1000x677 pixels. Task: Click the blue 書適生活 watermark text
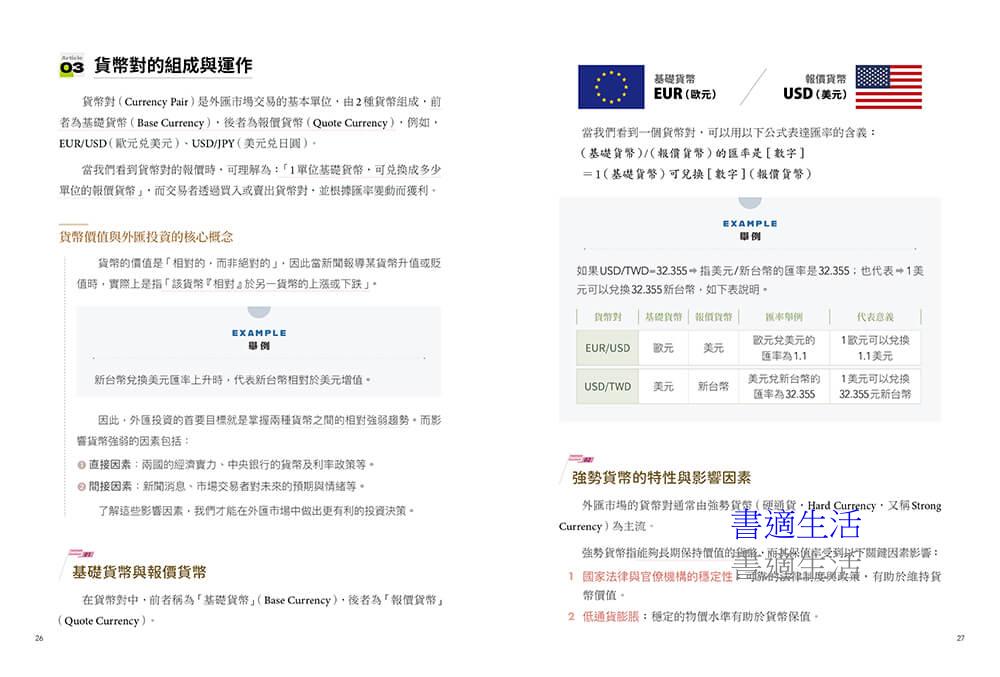(x=796, y=524)
